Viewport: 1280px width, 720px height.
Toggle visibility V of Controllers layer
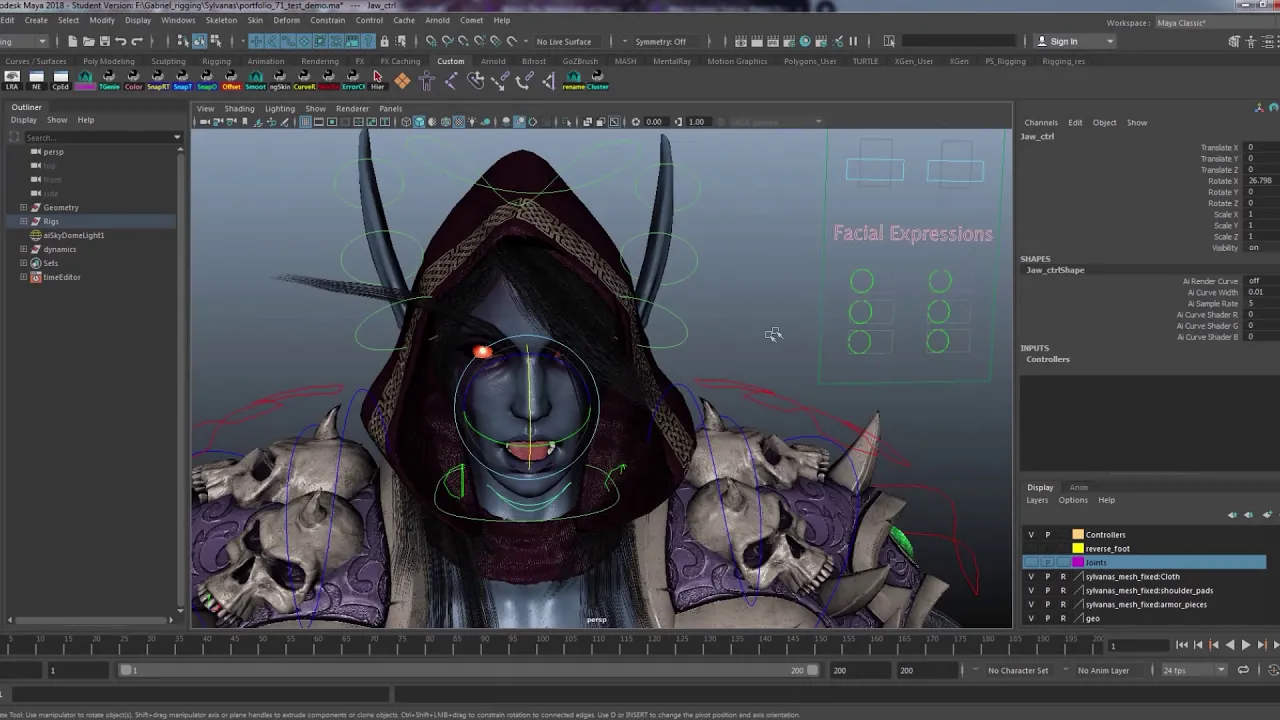point(1031,535)
